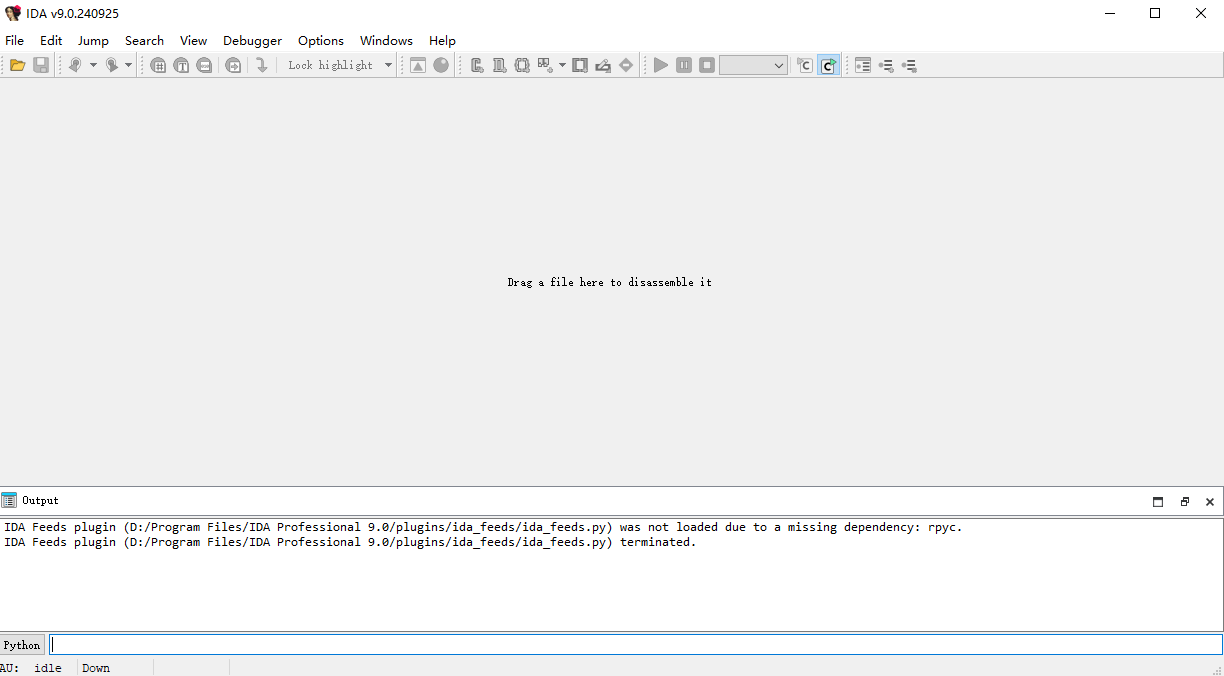
Task: Click the pencil edit toolbar icon
Action: [603, 65]
